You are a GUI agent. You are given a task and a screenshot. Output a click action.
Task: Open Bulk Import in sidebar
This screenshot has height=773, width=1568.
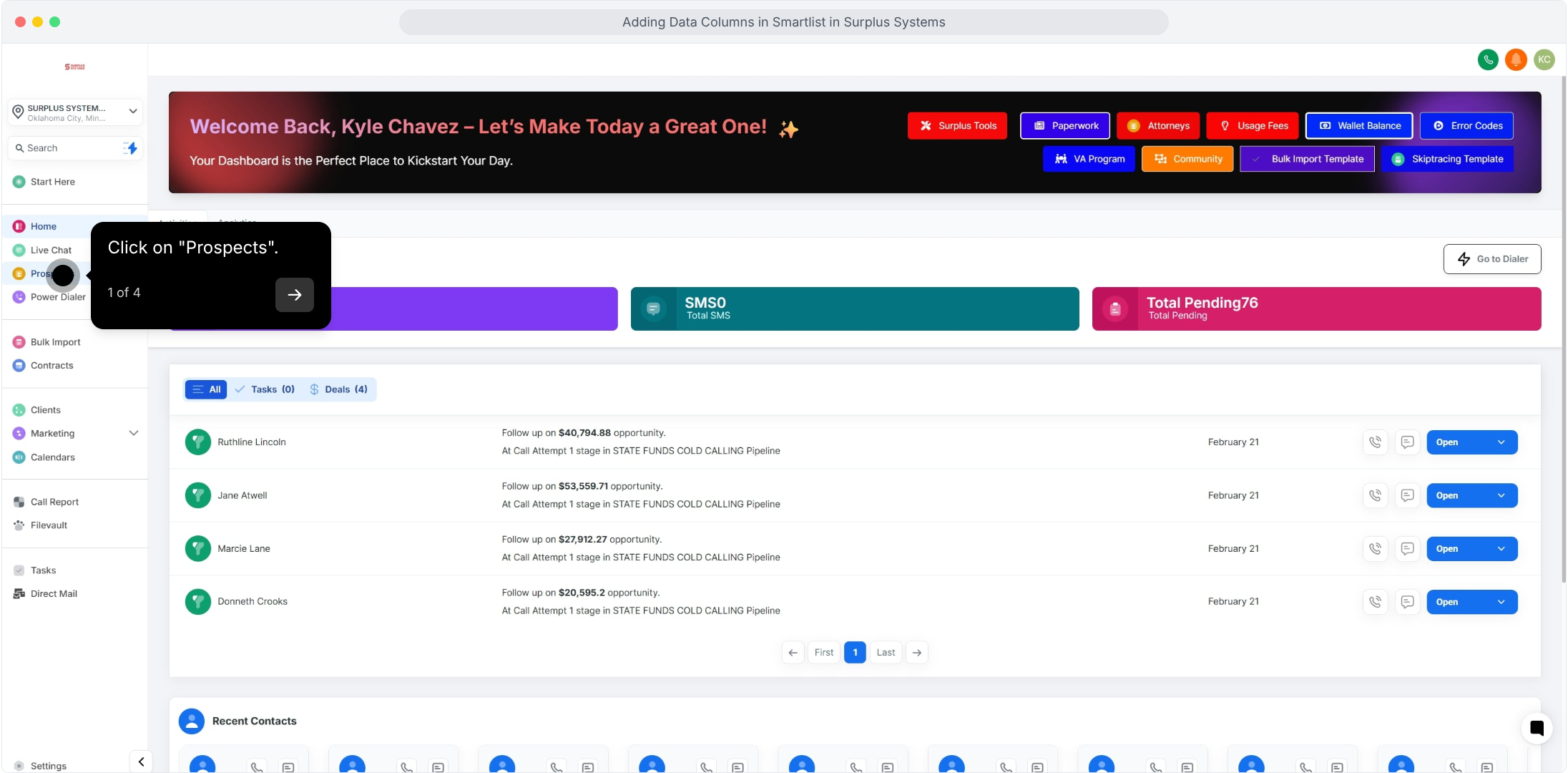[x=55, y=342]
